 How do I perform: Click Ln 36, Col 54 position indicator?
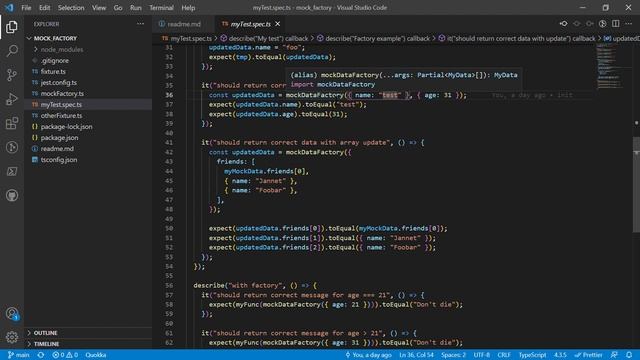[416, 355]
